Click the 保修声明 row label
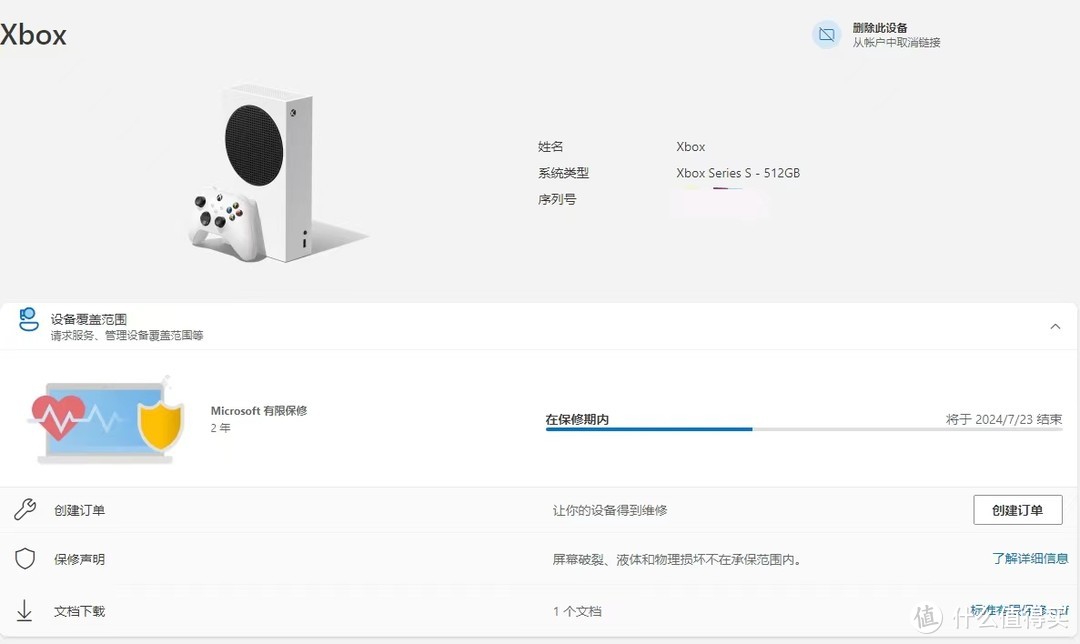Viewport: 1080px width, 644px height. point(79,559)
